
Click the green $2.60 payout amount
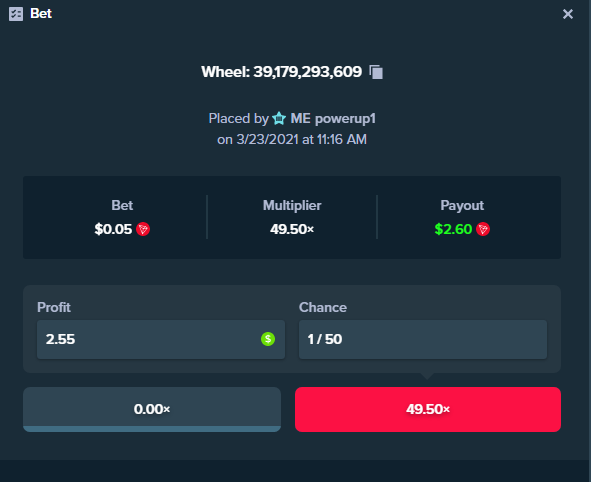pos(453,229)
